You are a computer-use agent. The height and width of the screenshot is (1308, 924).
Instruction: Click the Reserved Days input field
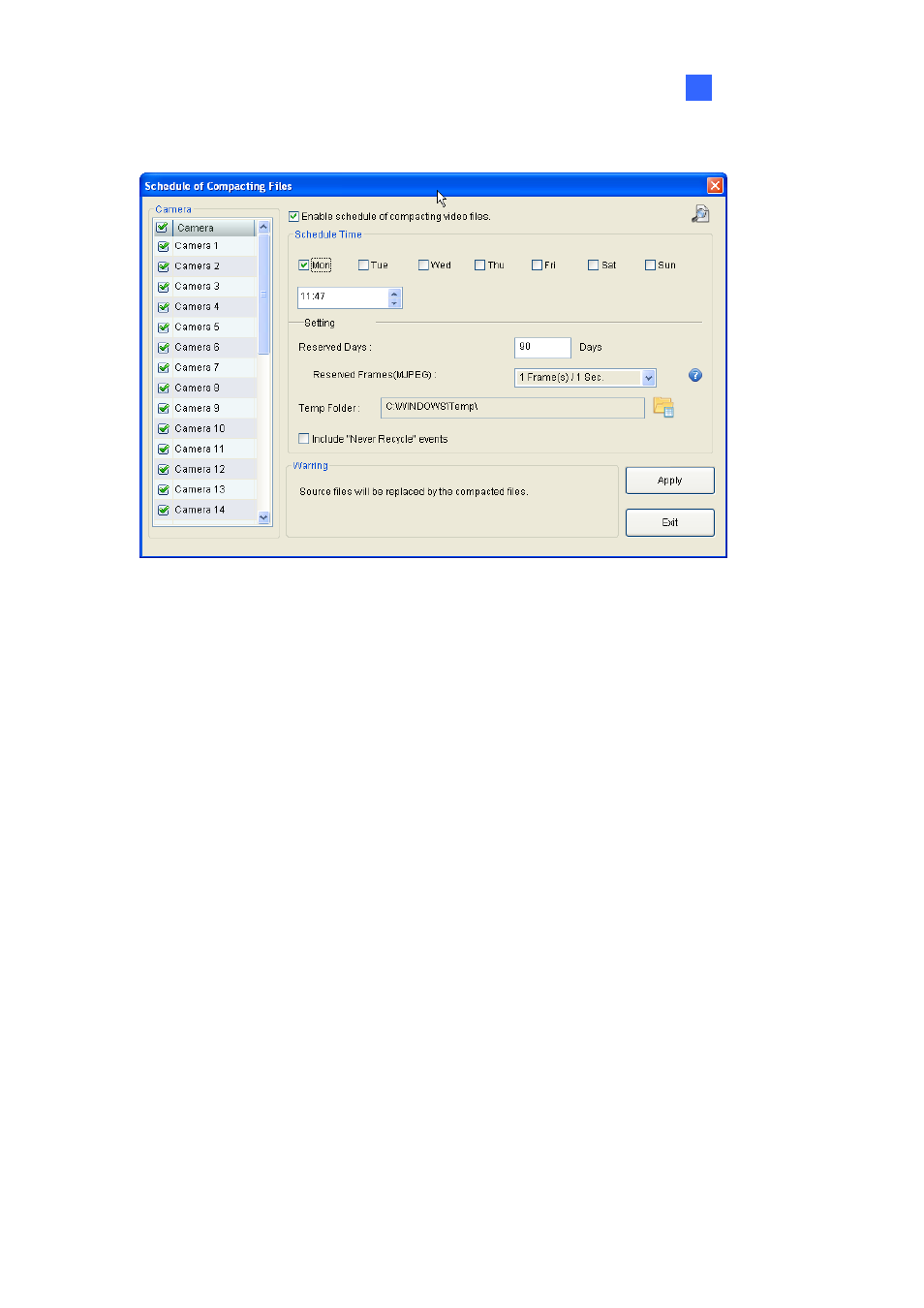click(542, 348)
